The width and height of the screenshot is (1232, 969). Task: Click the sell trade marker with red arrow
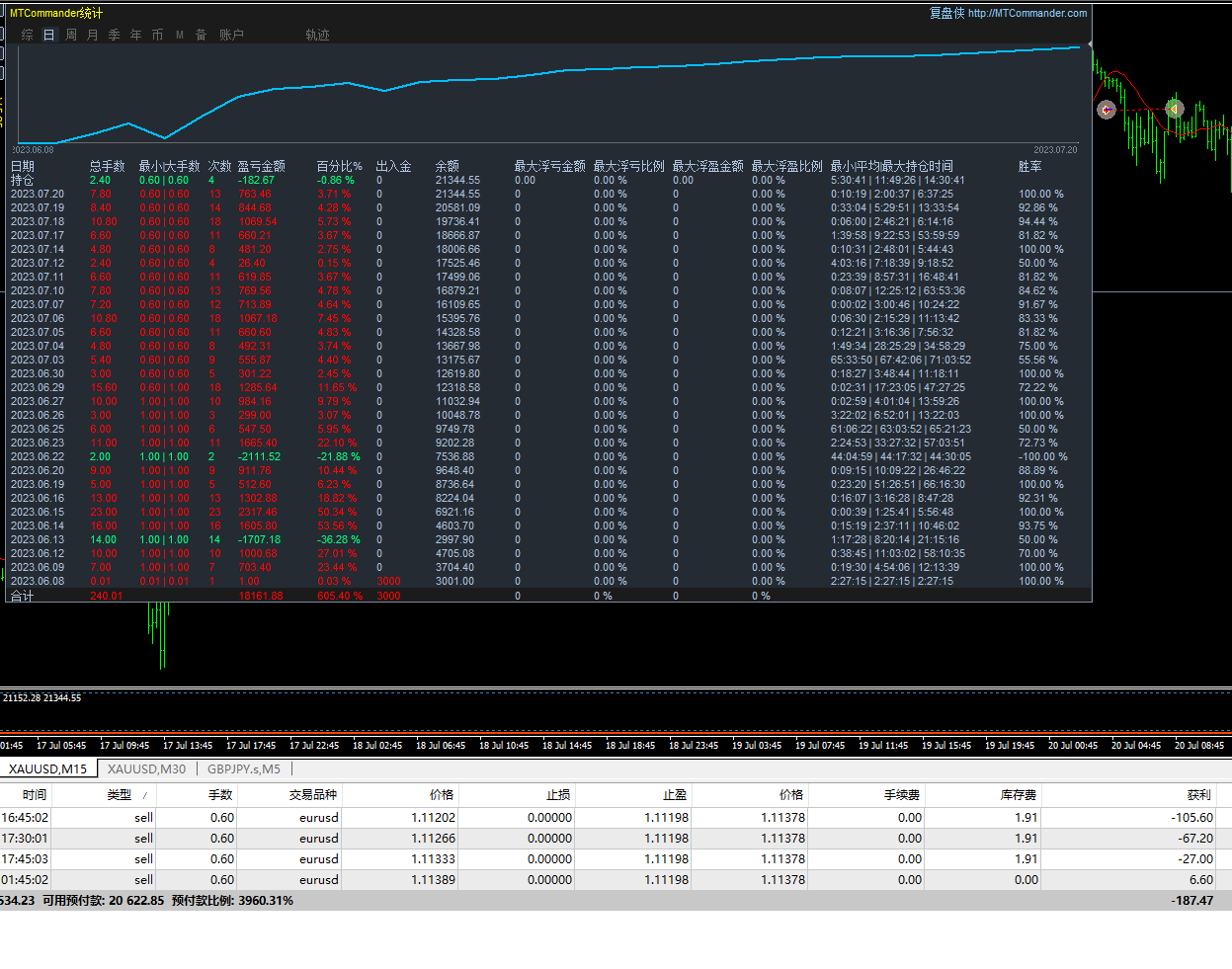[1107, 110]
